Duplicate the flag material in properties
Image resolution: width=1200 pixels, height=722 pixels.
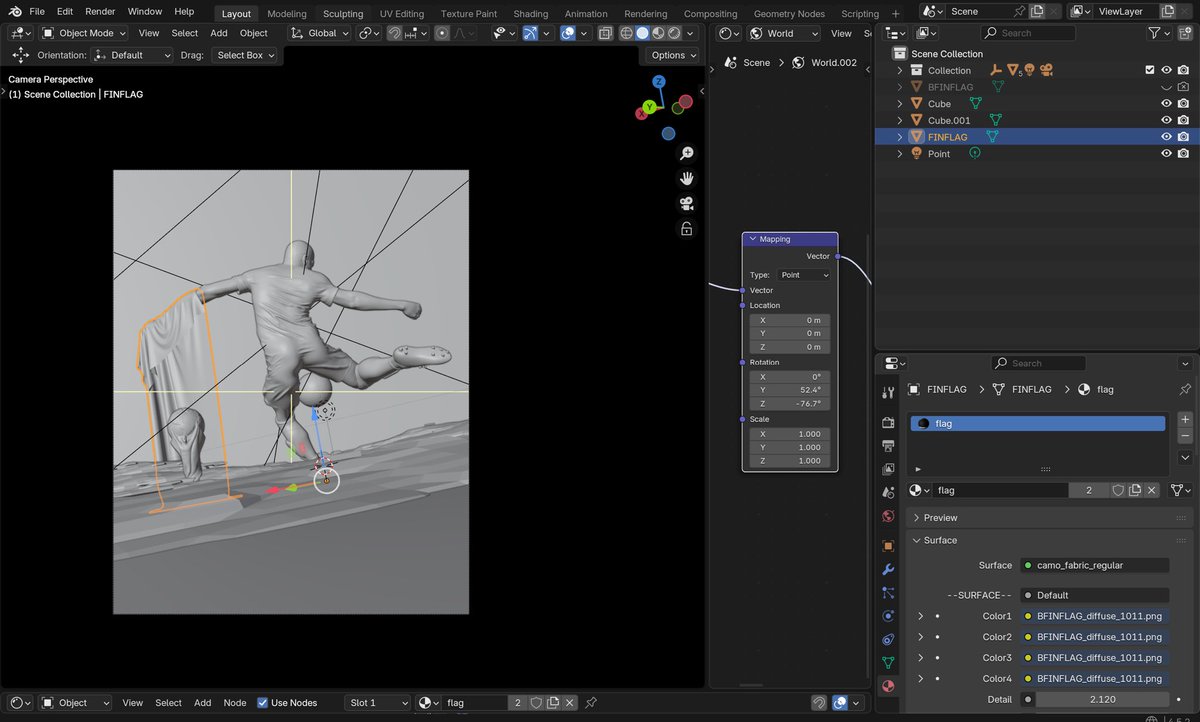point(1135,490)
